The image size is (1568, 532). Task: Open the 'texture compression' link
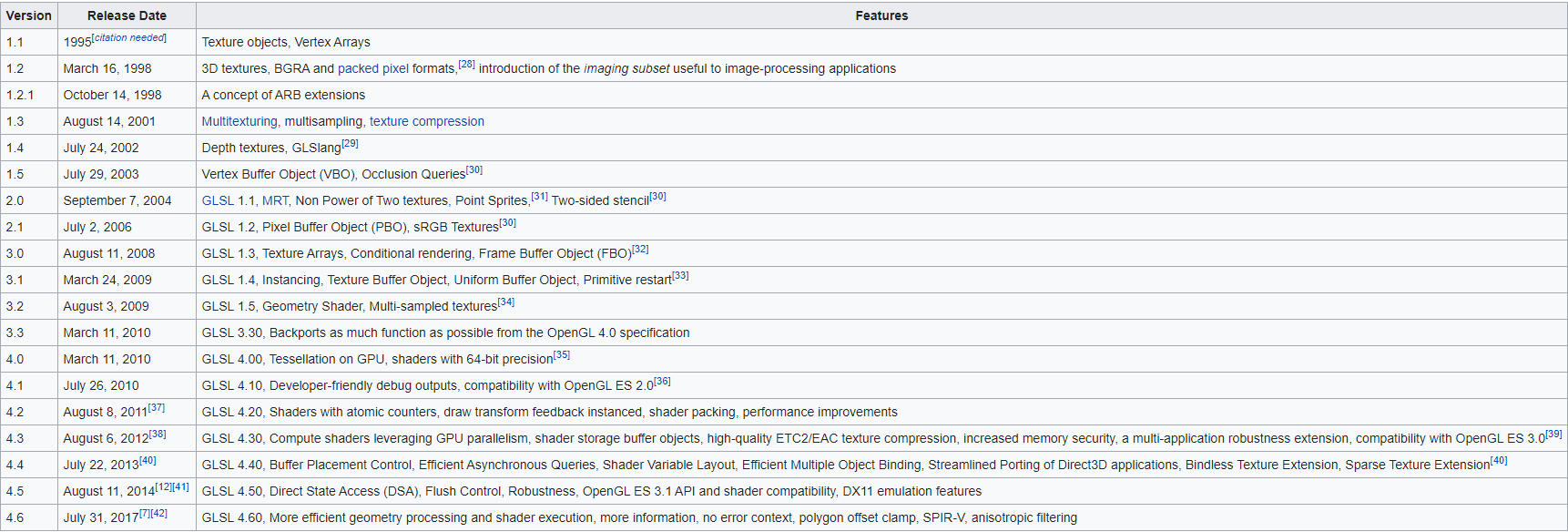click(x=427, y=122)
